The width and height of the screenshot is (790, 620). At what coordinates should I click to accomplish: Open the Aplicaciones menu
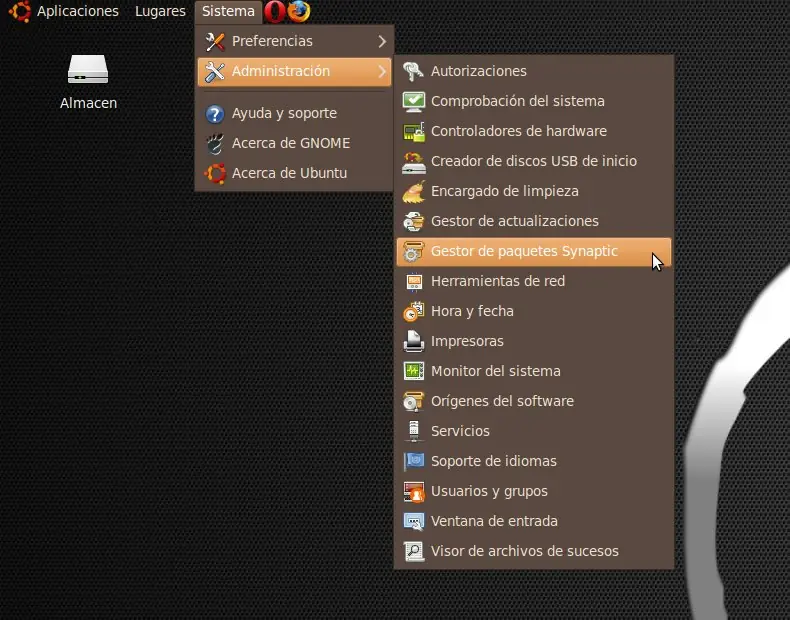(x=78, y=11)
